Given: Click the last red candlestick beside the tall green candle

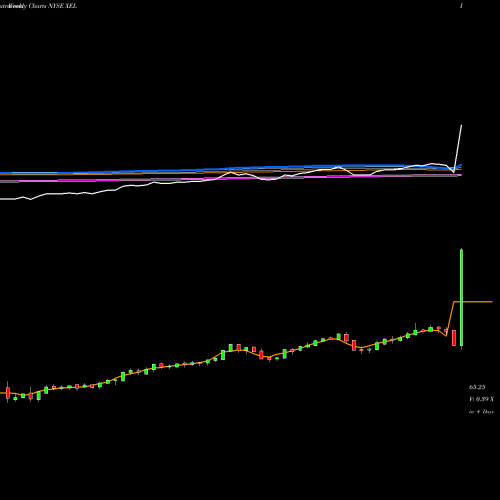Looking at the screenshot, I should coord(454,338).
